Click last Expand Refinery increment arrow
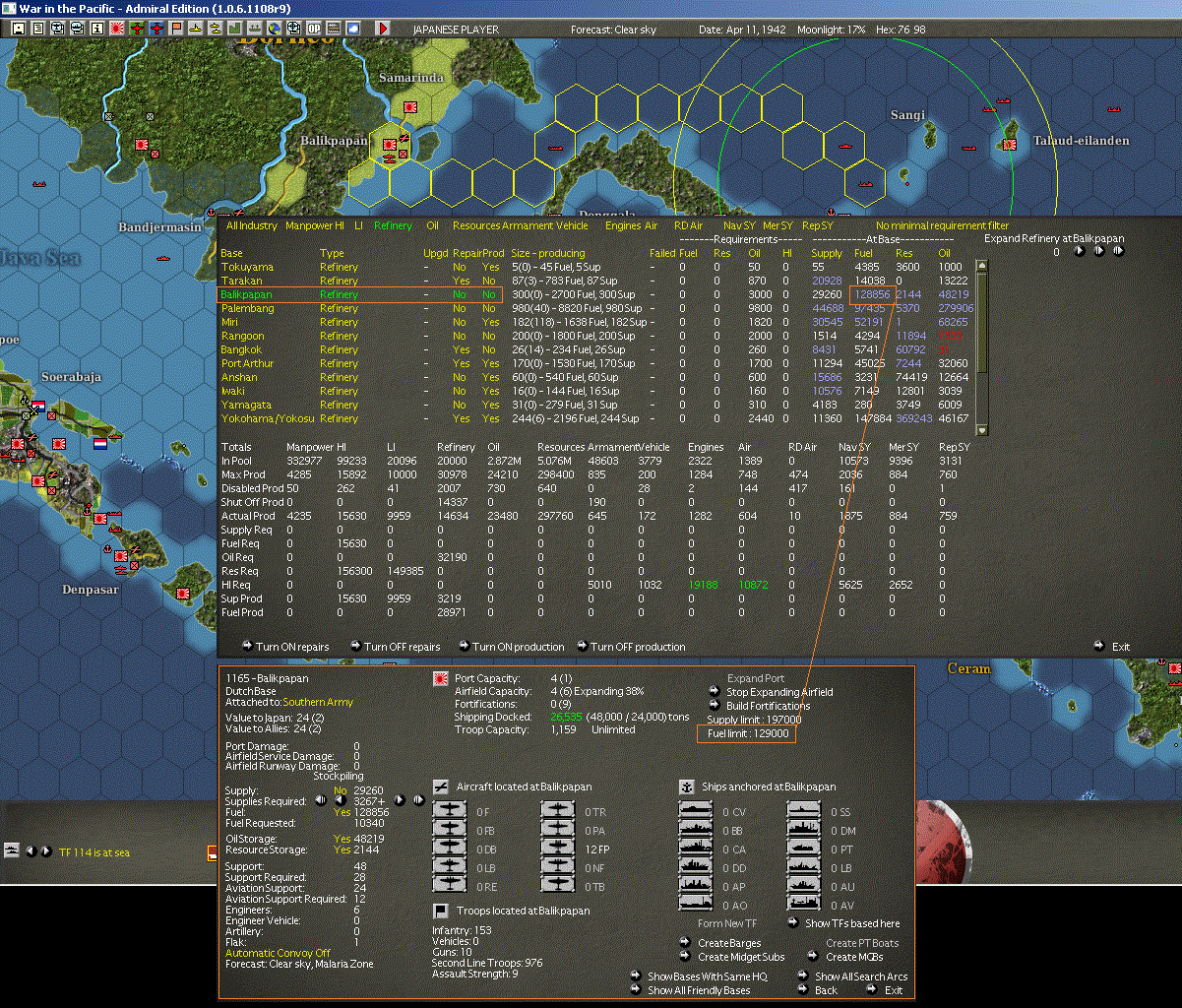 pyautogui.click(x=1118, y=251)
